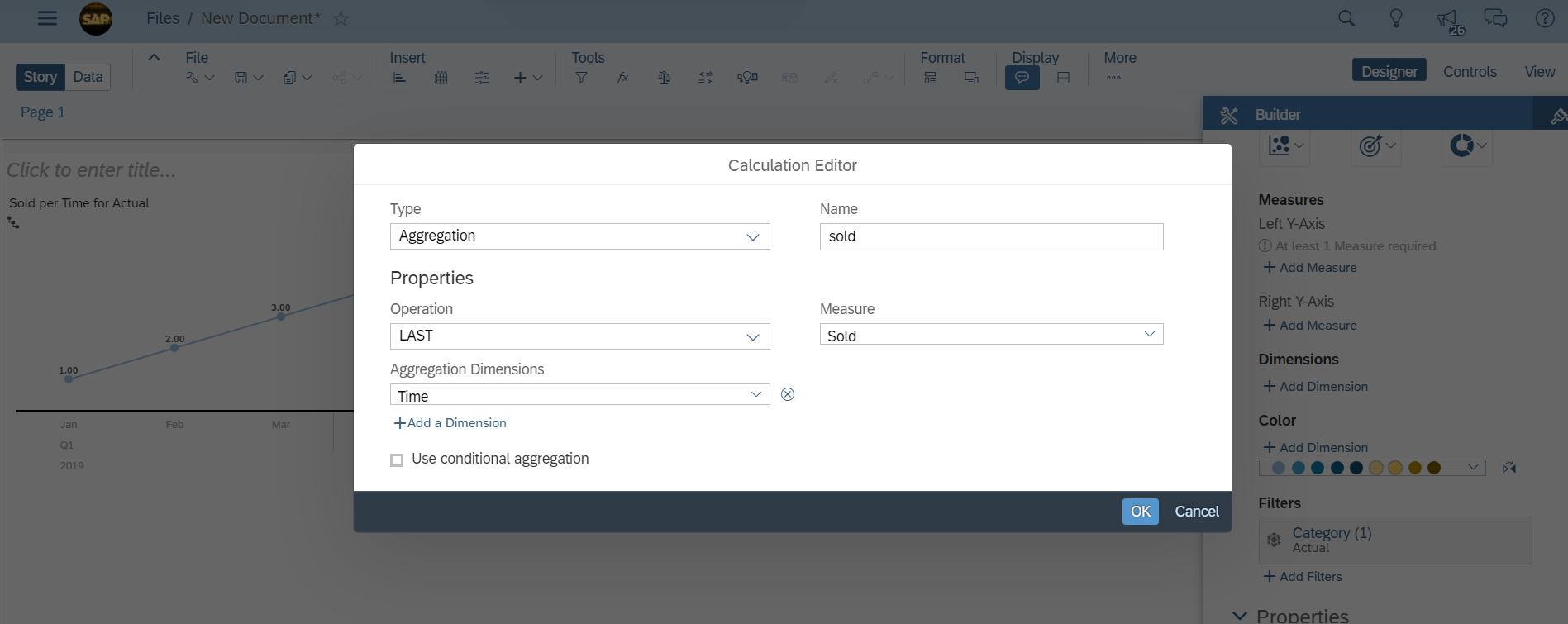
Task: Expand the Measure dropdown showing Sold
Action: coord(991,335)
